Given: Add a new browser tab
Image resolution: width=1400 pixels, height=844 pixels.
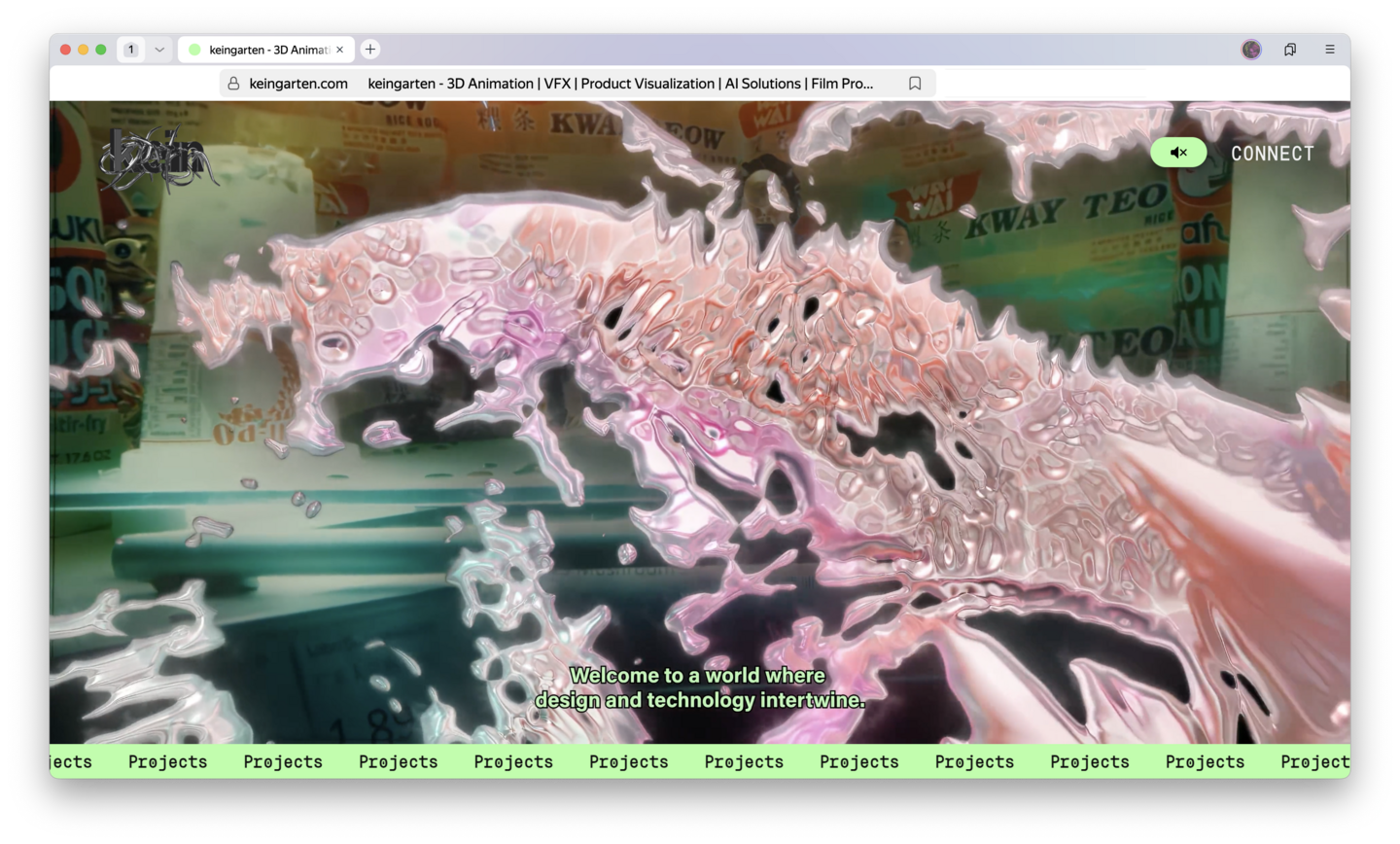Looking at the screenshot, I should point(370,50).
